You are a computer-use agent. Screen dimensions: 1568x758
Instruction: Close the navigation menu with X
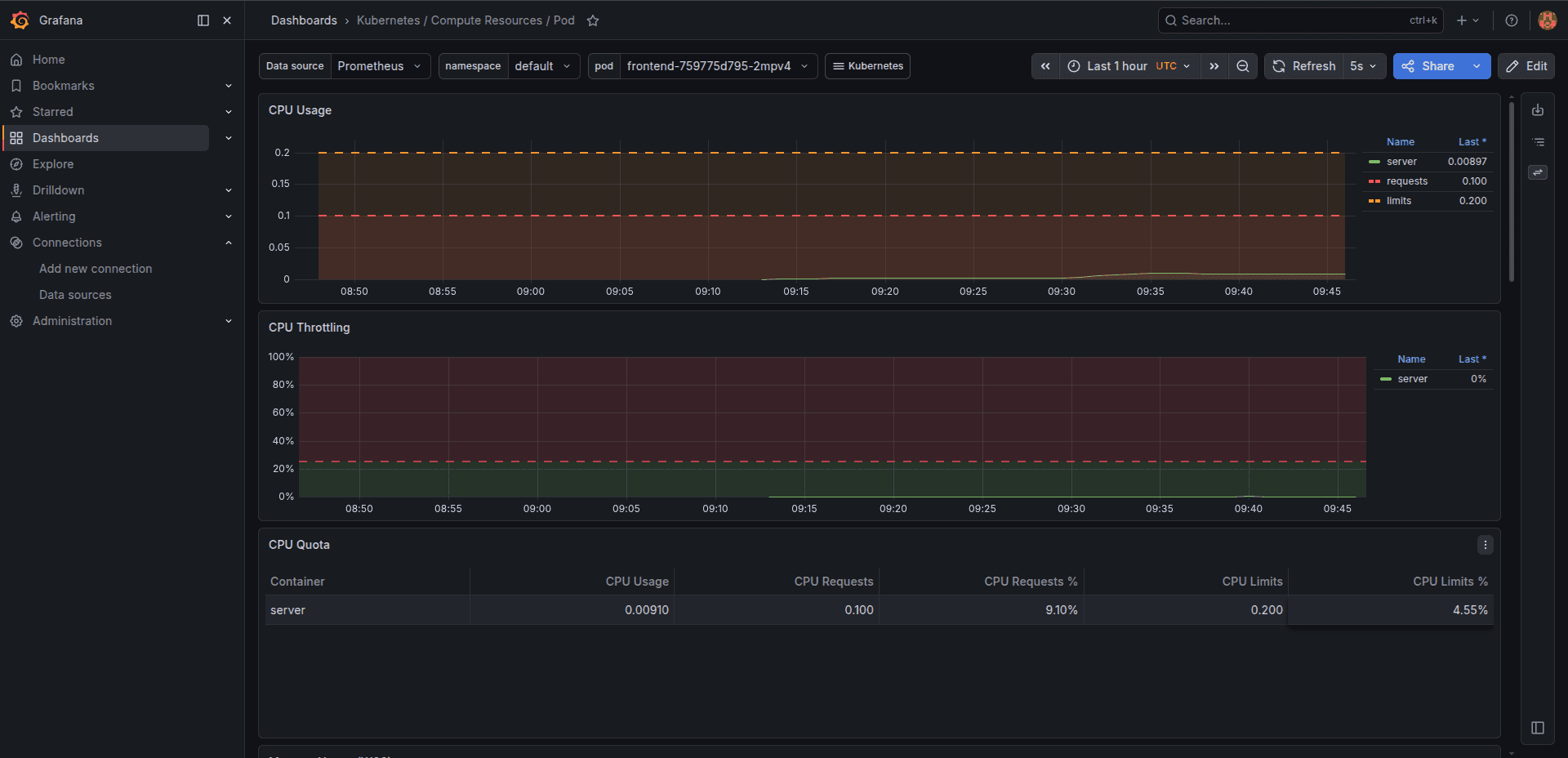click(227, 20)
